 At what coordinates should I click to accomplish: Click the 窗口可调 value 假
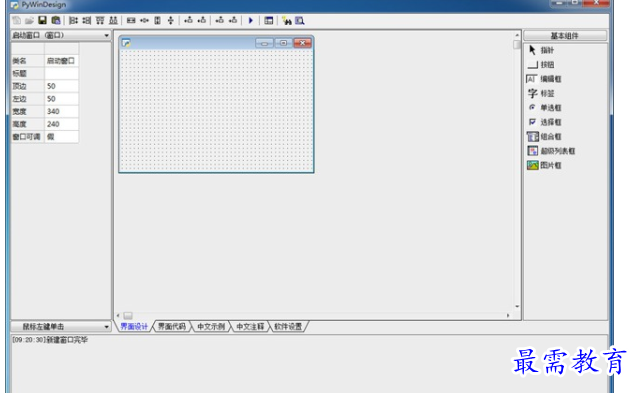[62, 137]
